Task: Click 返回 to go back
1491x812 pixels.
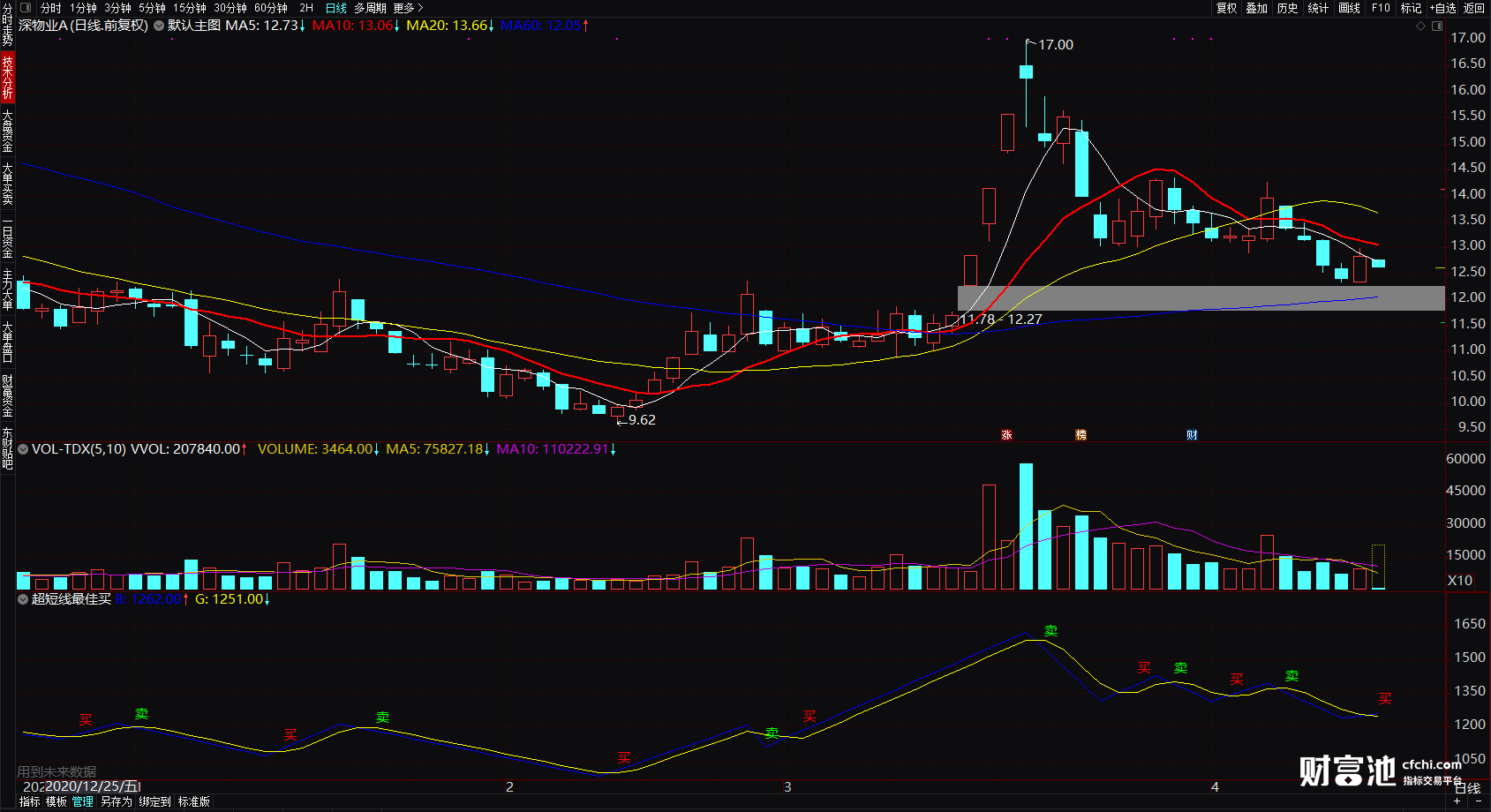Action: (x=1474, y=8)
